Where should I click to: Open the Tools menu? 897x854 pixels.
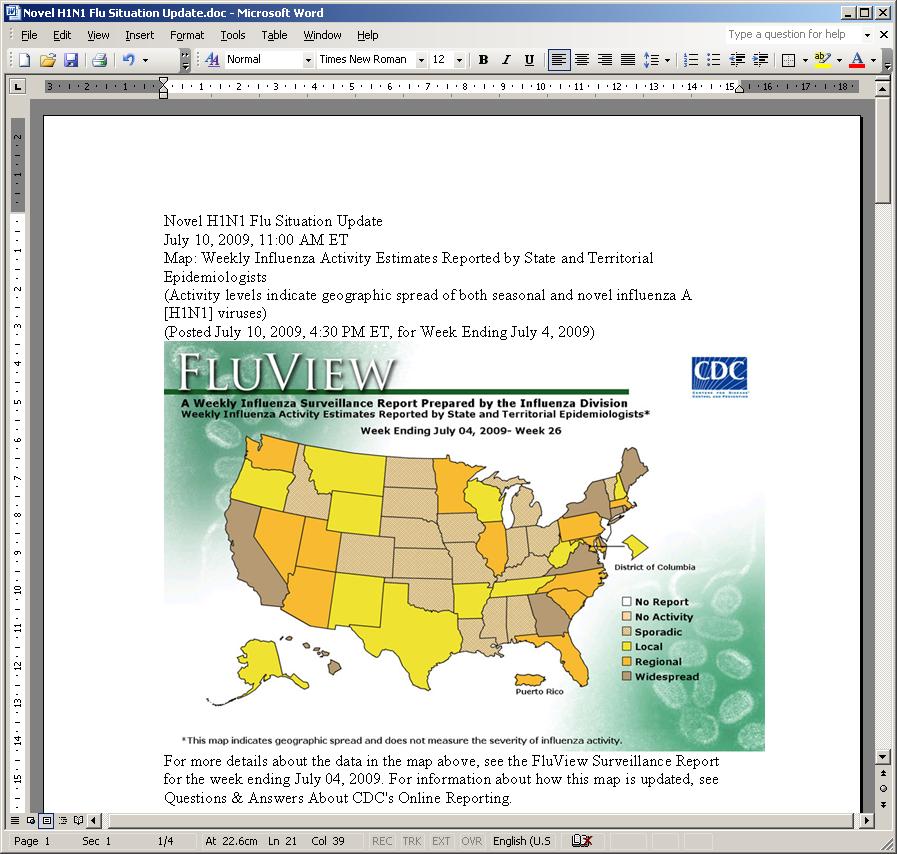click(233, 35)
